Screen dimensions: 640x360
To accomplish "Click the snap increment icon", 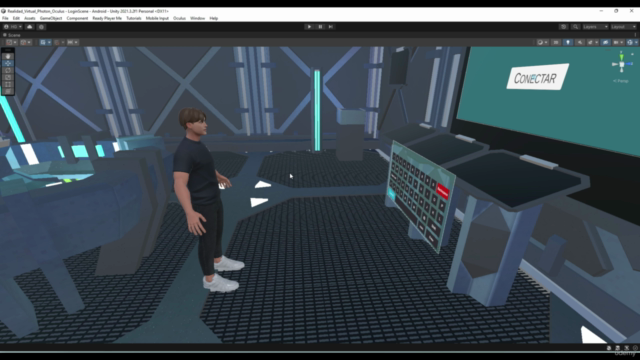I will click(x=70, y=42).
